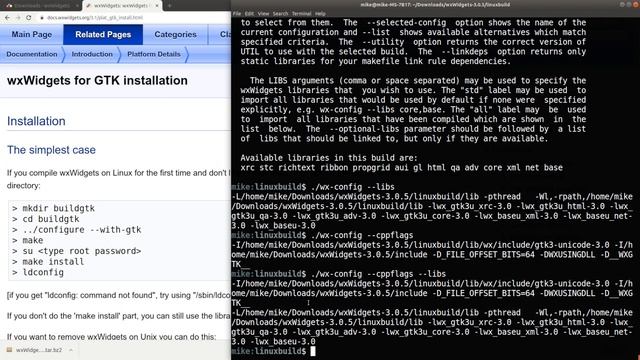Screen dimensions: 640x360
Task: Click the make install code line
Action: tap(48, 262)
